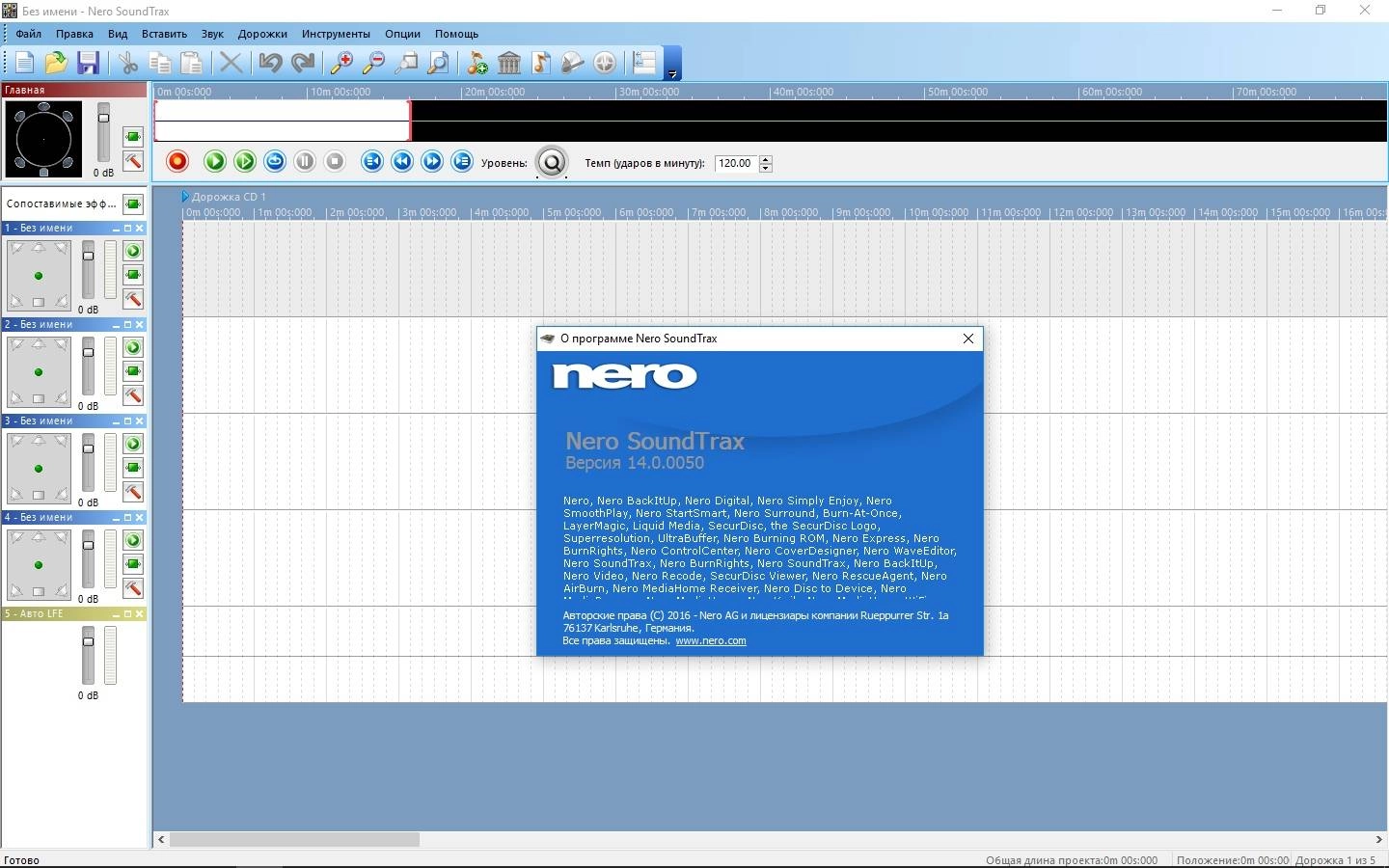
Task: Click the Уровень level knob
Action: pos(552,163)
